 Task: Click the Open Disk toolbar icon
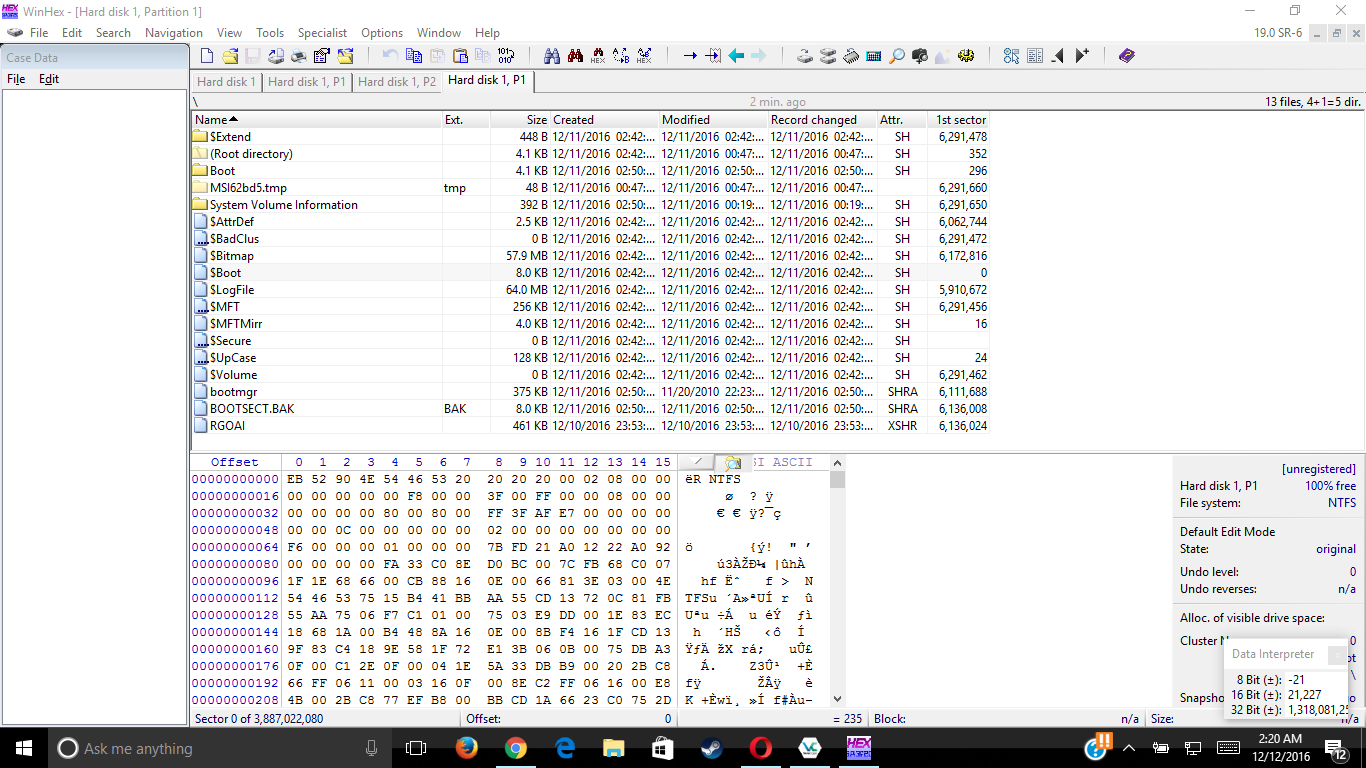click(805, 56)
